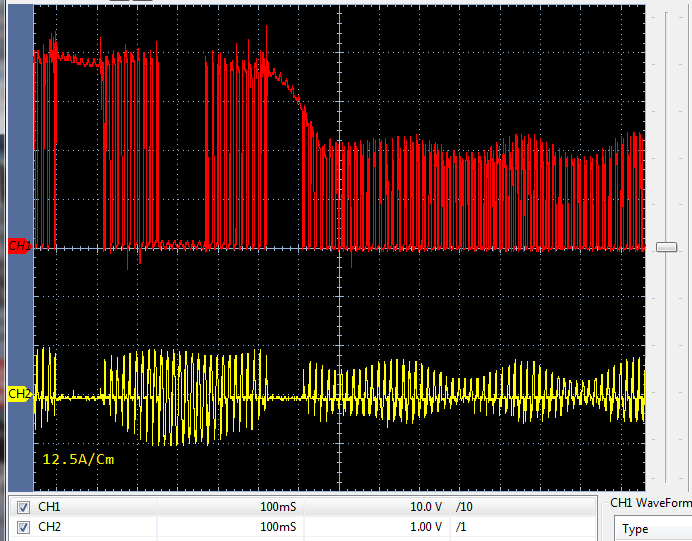This screenshot has height=541, width=692.
Task: Click the 12.5A/Cm annotation text
Action: (78, 459)
